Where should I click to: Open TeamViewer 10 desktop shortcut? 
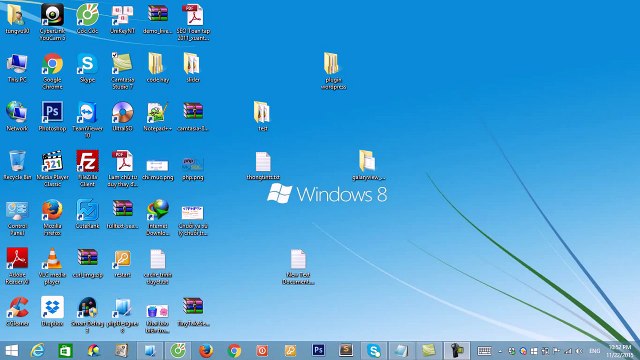[x=87, y=120]
